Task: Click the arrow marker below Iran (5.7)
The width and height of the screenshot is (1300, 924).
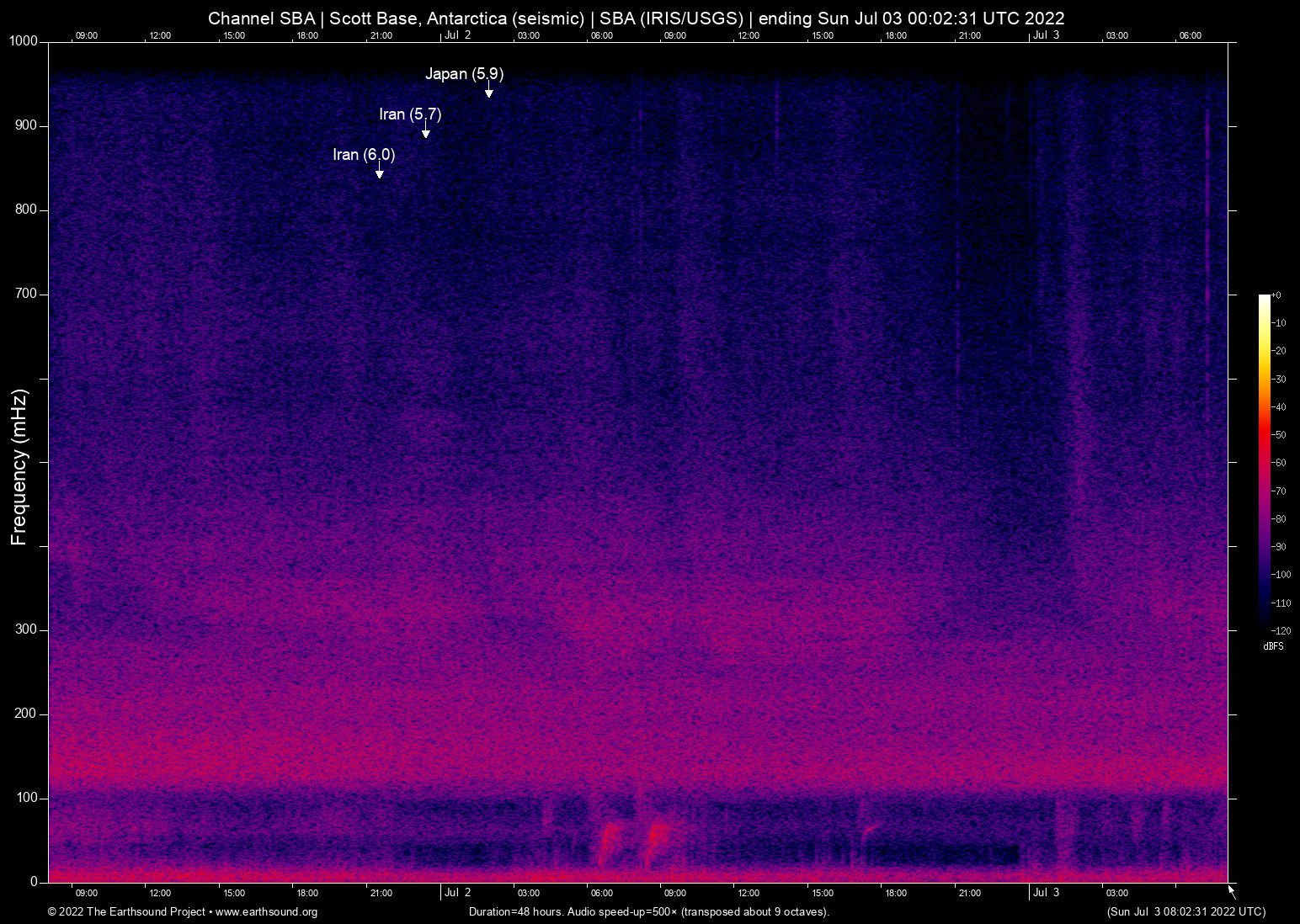Action: tap(426, 130)
